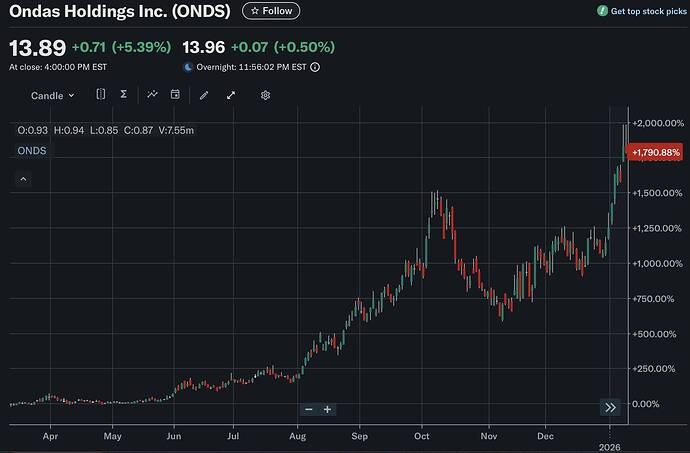Image resolution: width=690 pixels, height=453 pixels.
Task: Click the ONDS series label
Action: (32, 151)
